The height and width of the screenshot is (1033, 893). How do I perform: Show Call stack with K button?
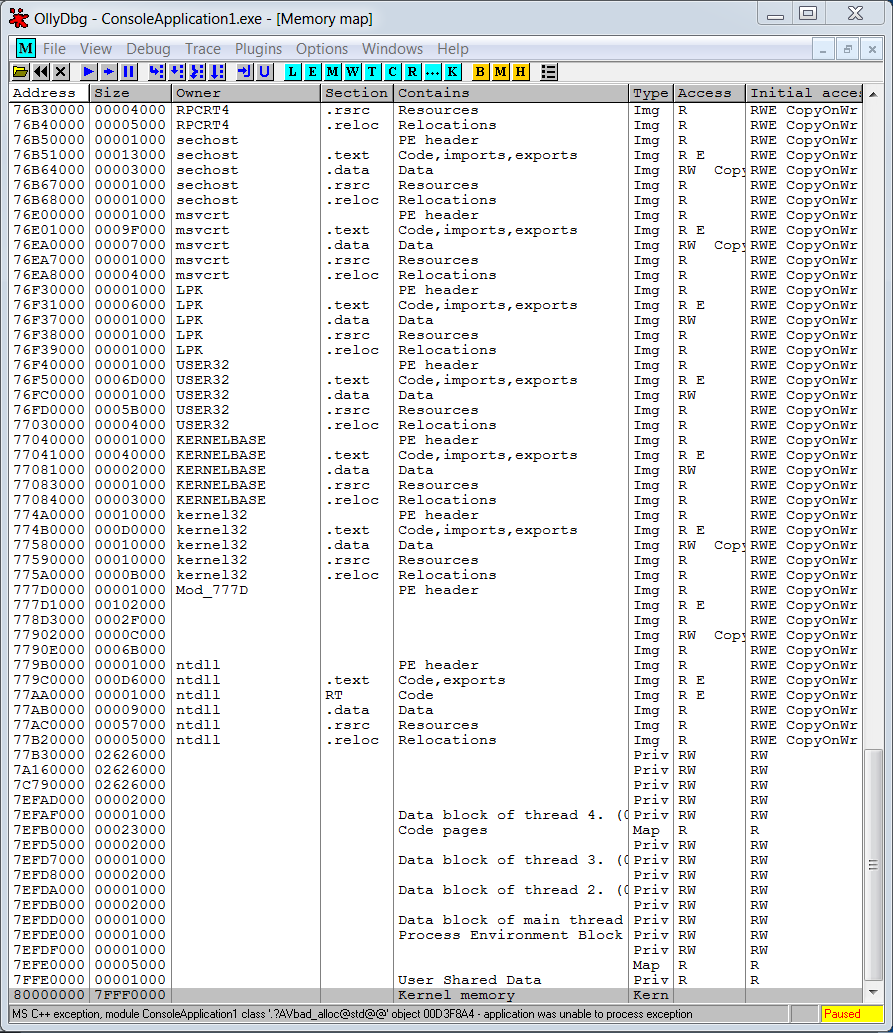point(453,72)
